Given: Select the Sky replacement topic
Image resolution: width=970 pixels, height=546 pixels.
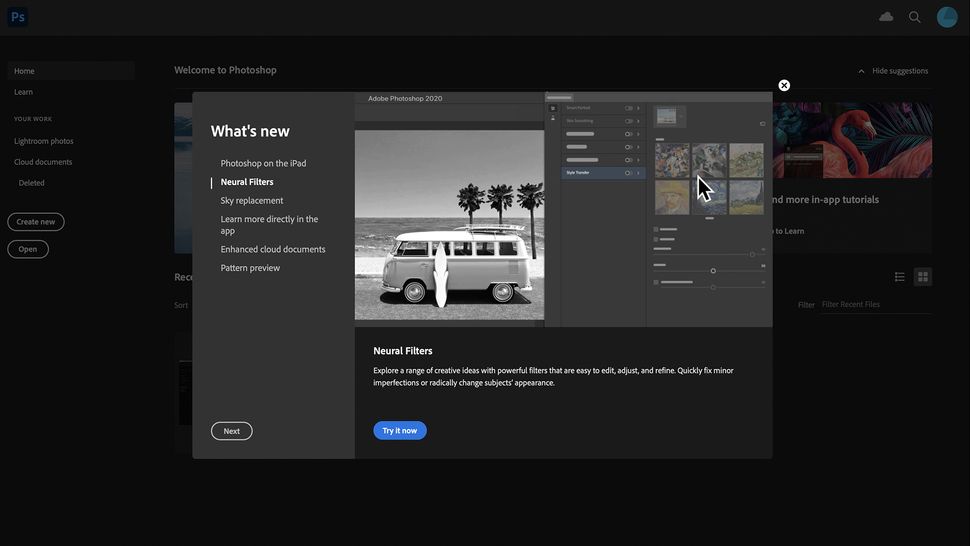Looking at the screenshot, I should [252, 200].
